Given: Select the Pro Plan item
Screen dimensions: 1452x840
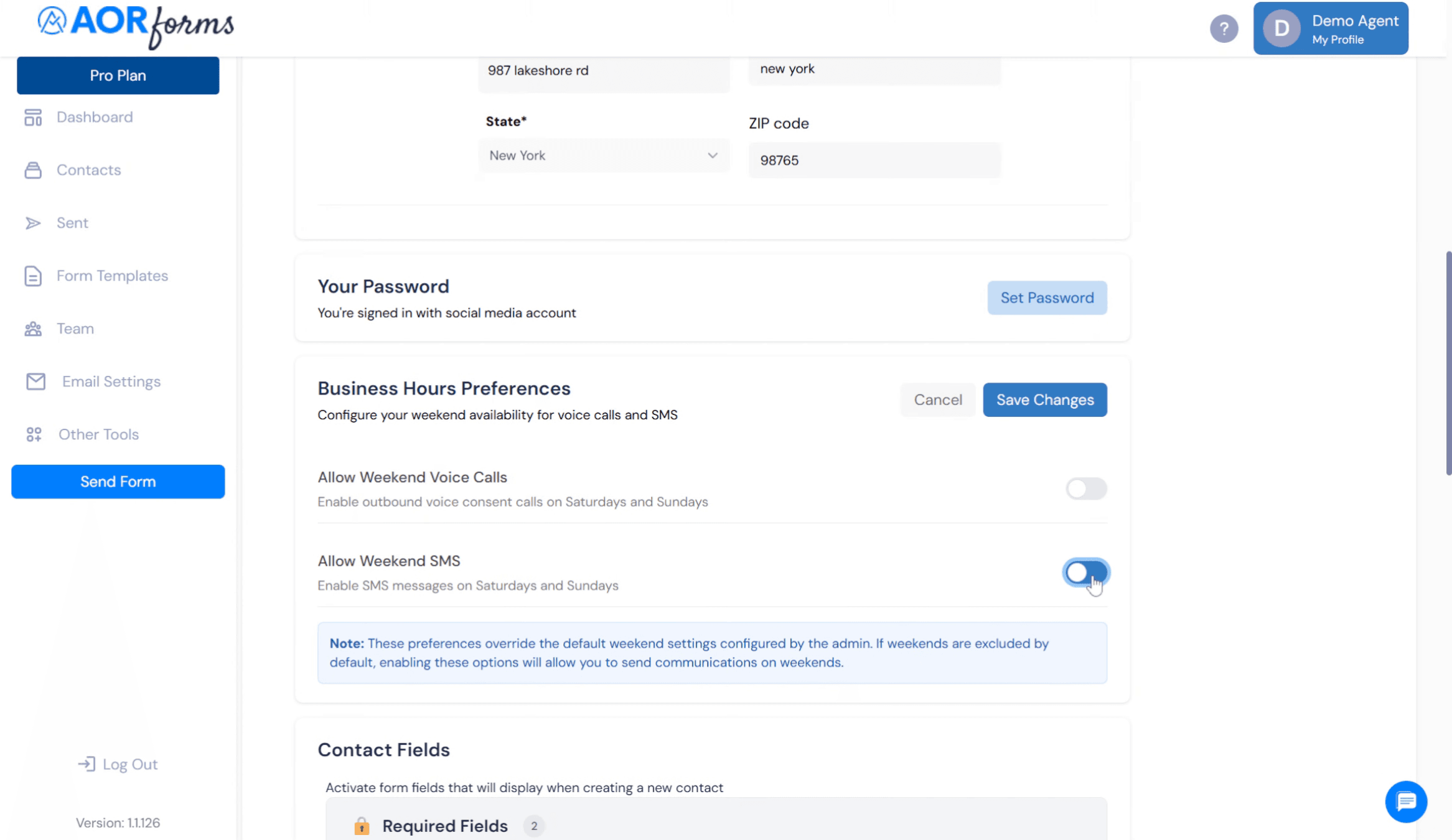Looking at the screenshot, I should coord(118,75).
